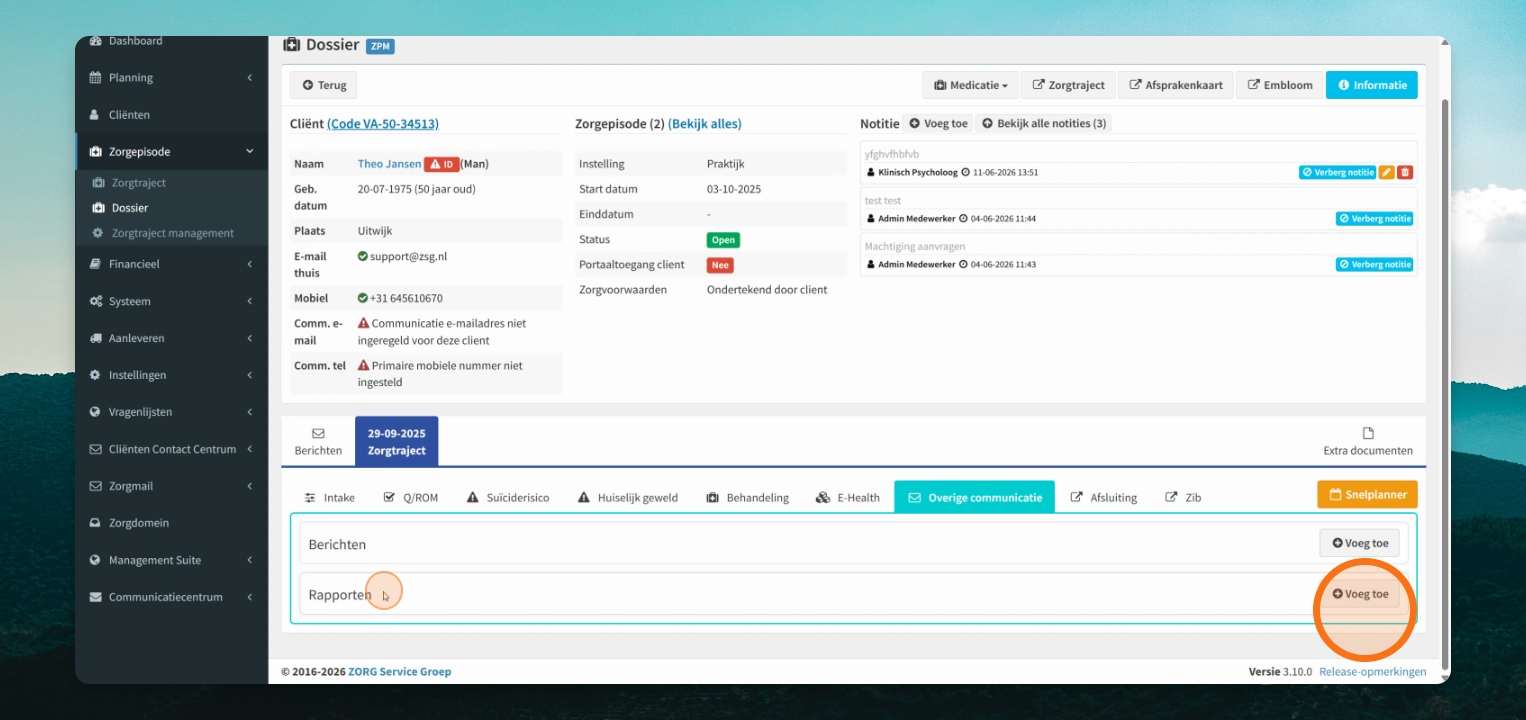Open the Huiselijk geweld tab
The height and width of the screenshot is (720, 1526).
[x=628, y=497]
